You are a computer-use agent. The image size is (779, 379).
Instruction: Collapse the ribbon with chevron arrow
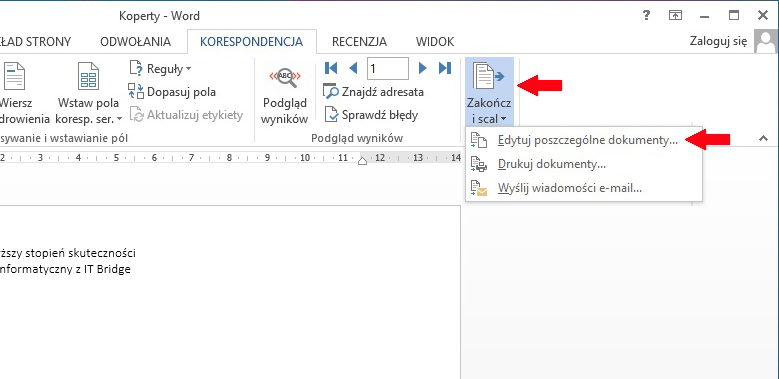[x=764, y=139]
